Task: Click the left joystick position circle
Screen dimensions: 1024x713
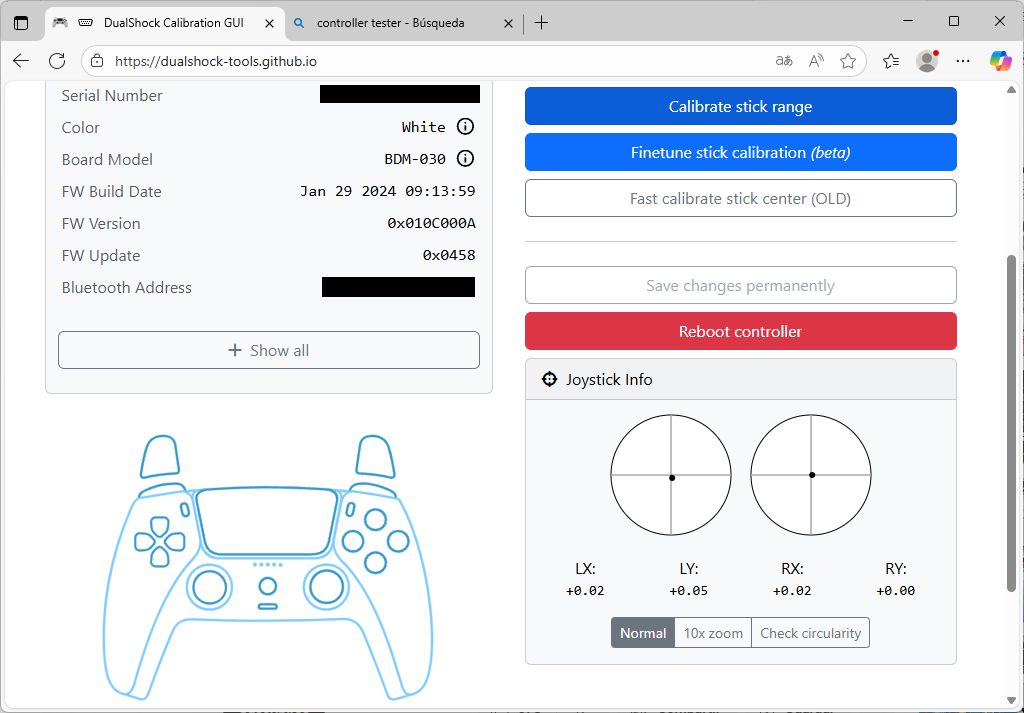Action: (x=671, y=475)
